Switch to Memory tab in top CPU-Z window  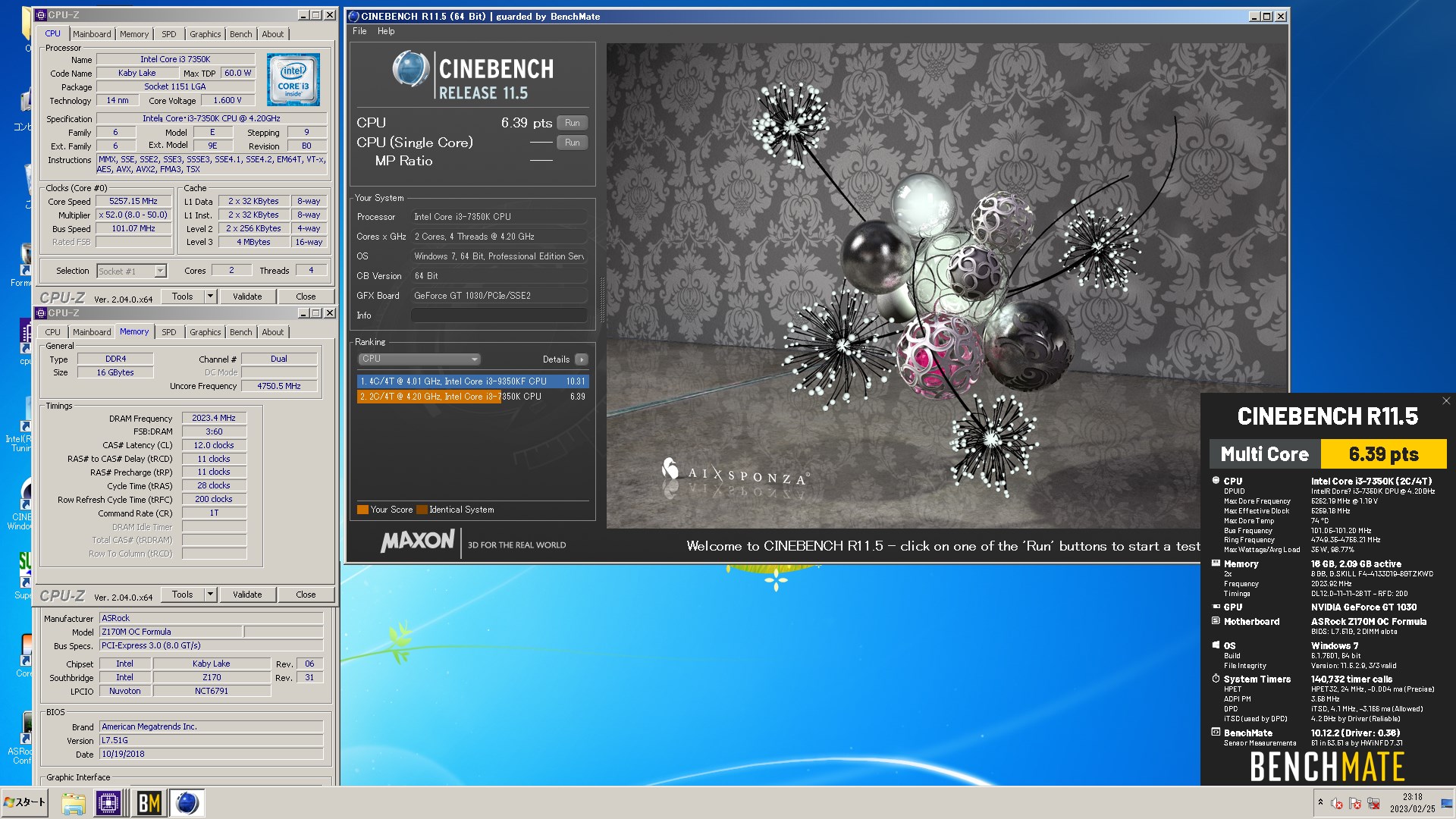point(134,34)
